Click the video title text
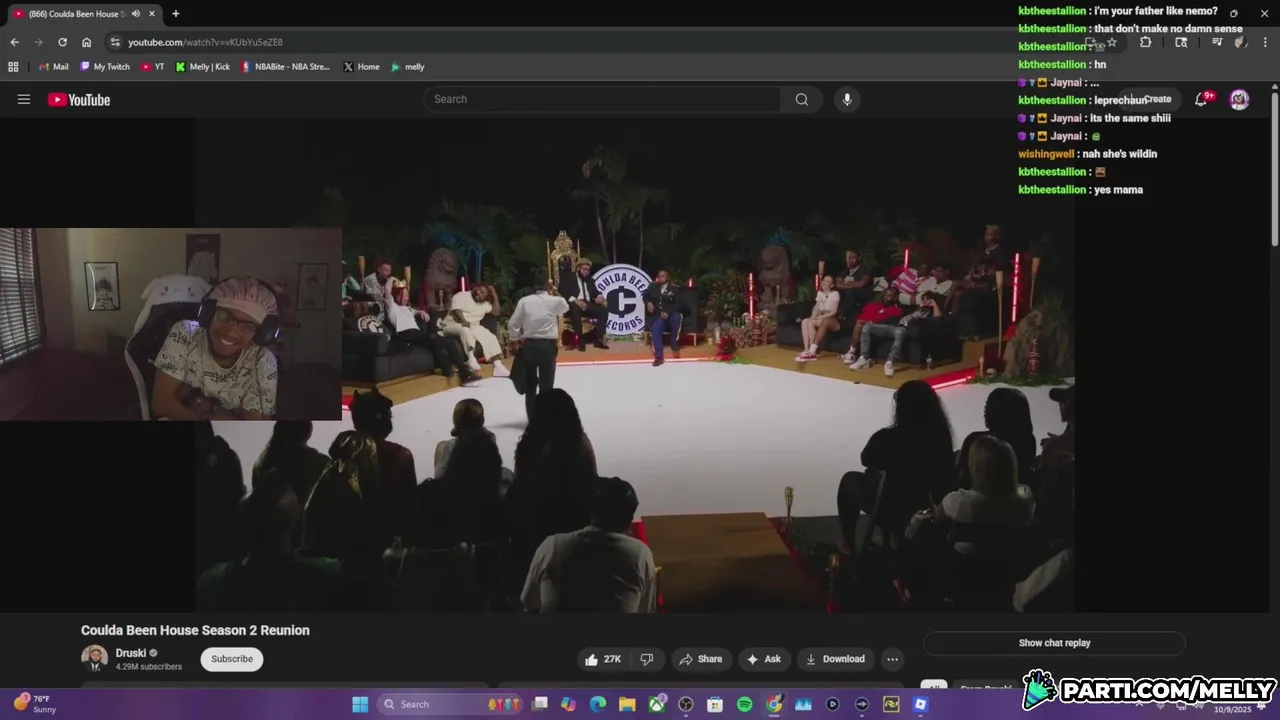This screenshot has width=1280, height=720. click(195, 630)
